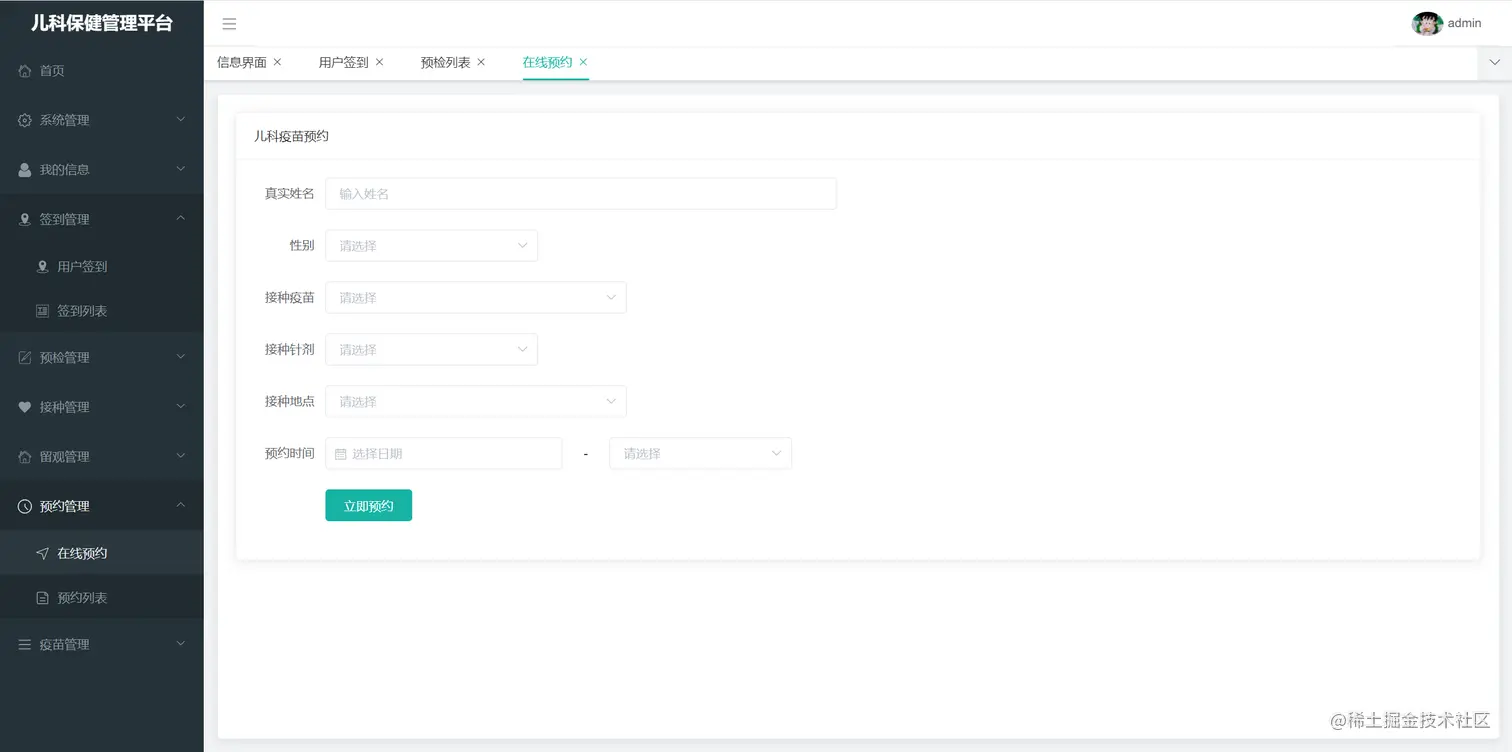This screenshot has height=752, width=1512.
Task: Open the 接种针剂 dropdown
Action: (x=432, y=350)
